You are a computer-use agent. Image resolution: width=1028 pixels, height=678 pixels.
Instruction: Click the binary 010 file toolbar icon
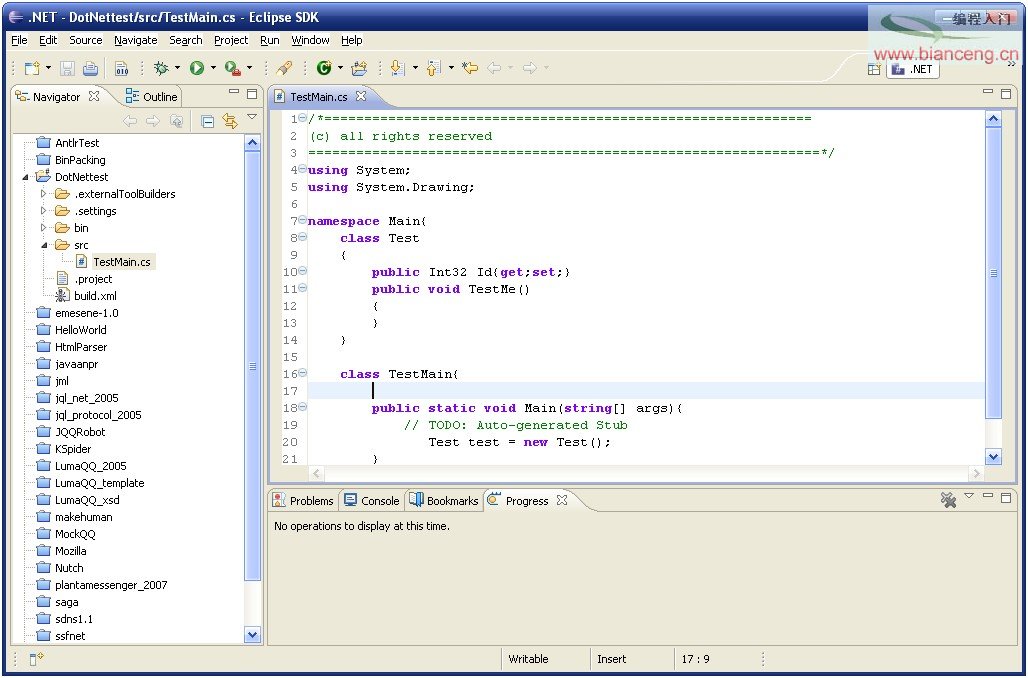point(121,68)
